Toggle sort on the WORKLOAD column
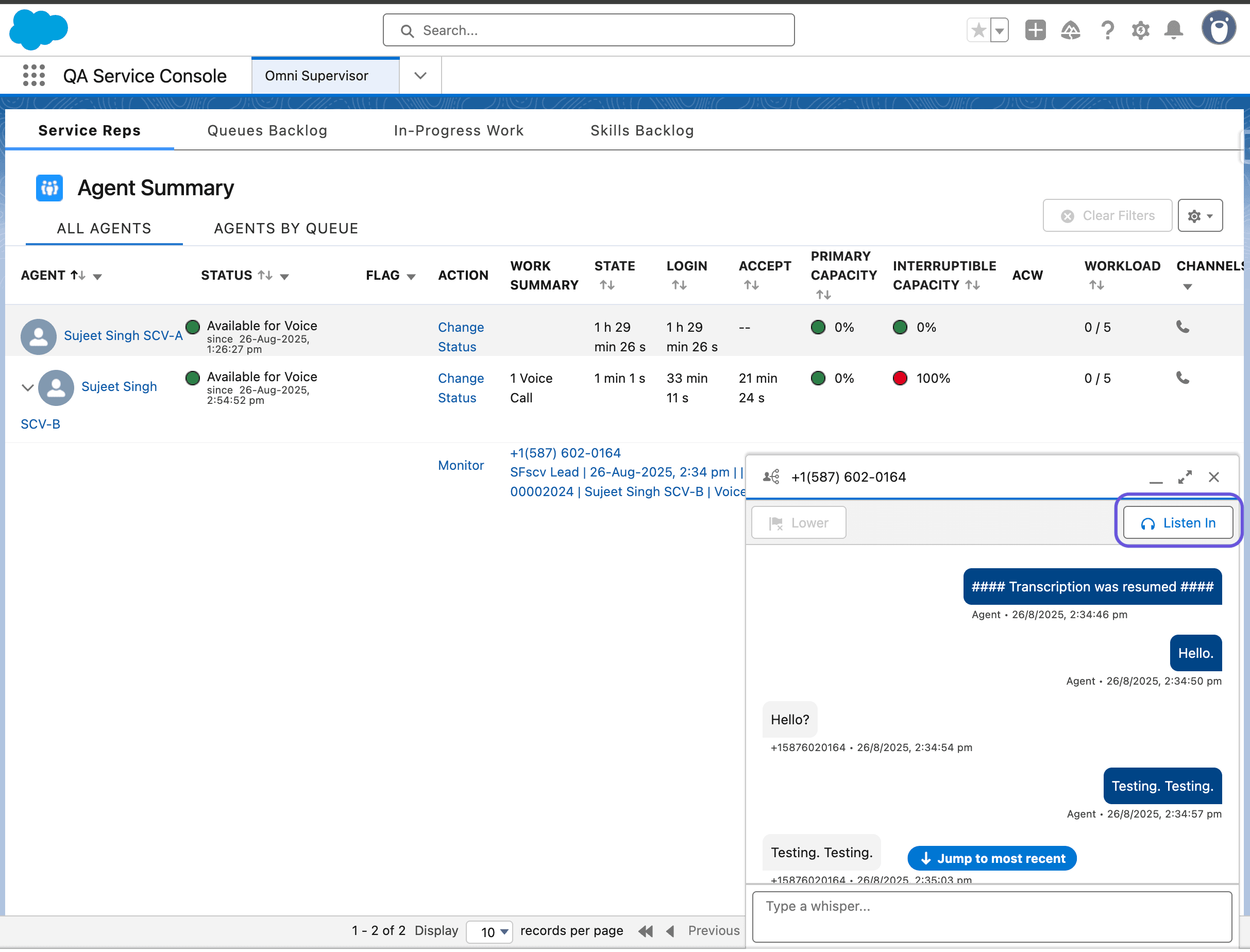Viewport: 1250px width, 952px height. pos(1097,285)
